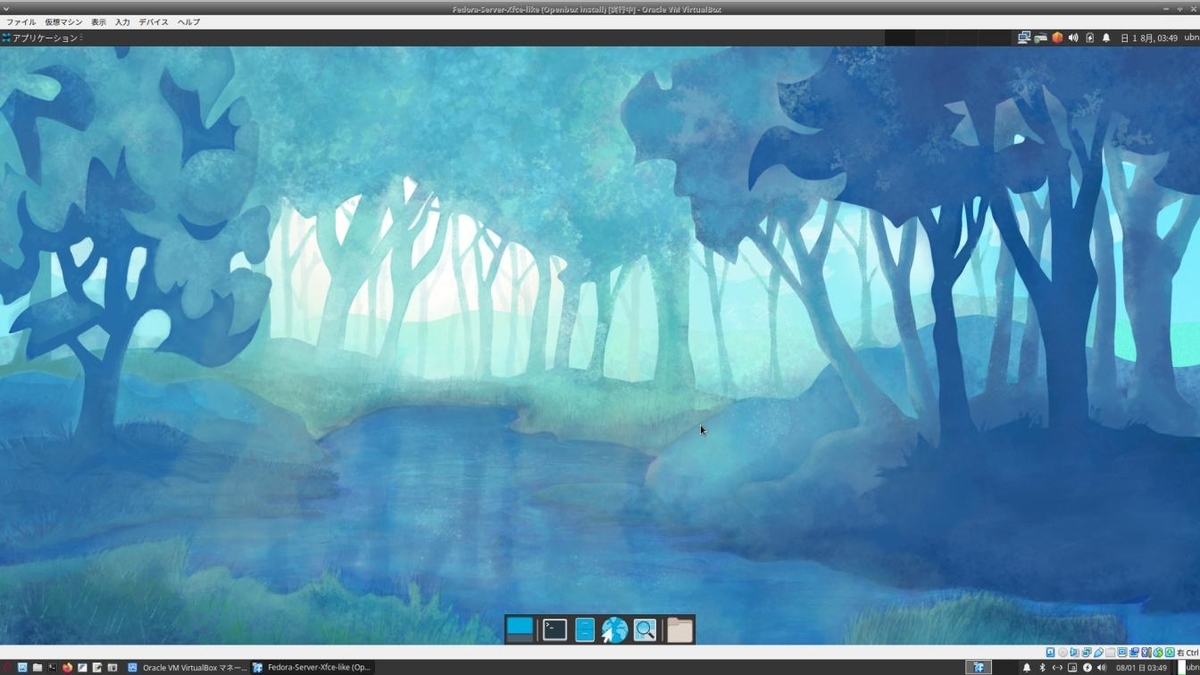Click the guest power manager battery icon

1090,38
